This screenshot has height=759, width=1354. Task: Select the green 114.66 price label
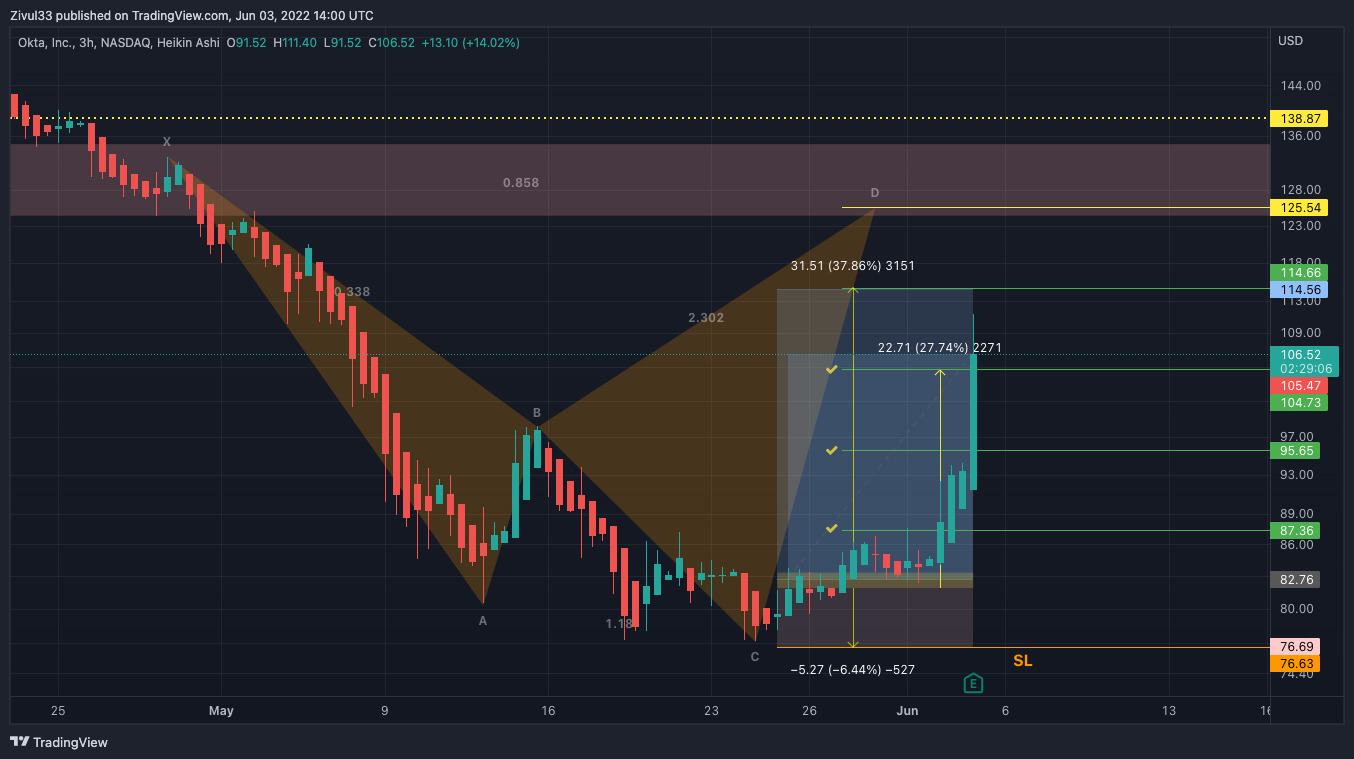click(x=1298, y=273)
